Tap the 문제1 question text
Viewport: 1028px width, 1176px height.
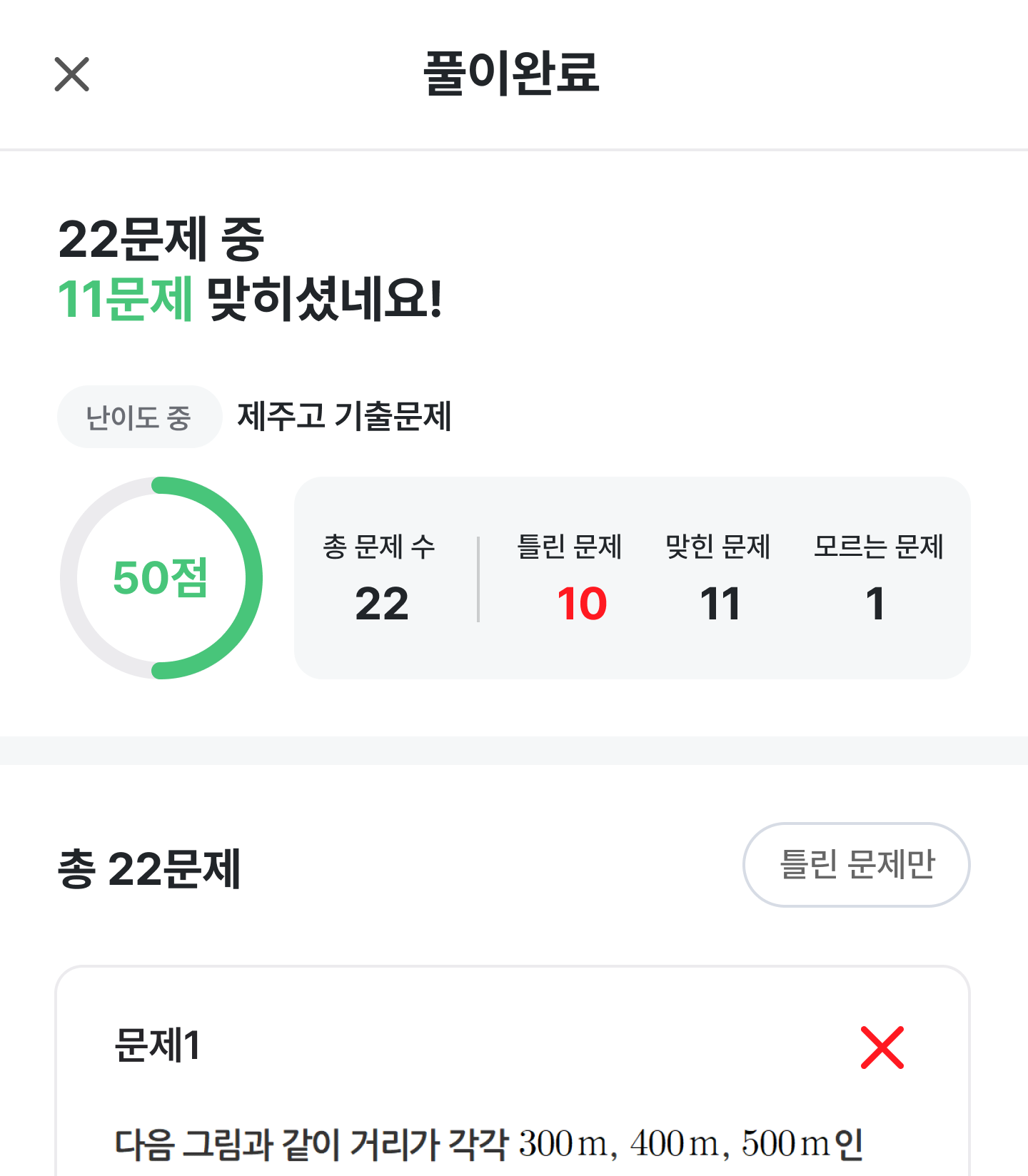(488, 1143)
